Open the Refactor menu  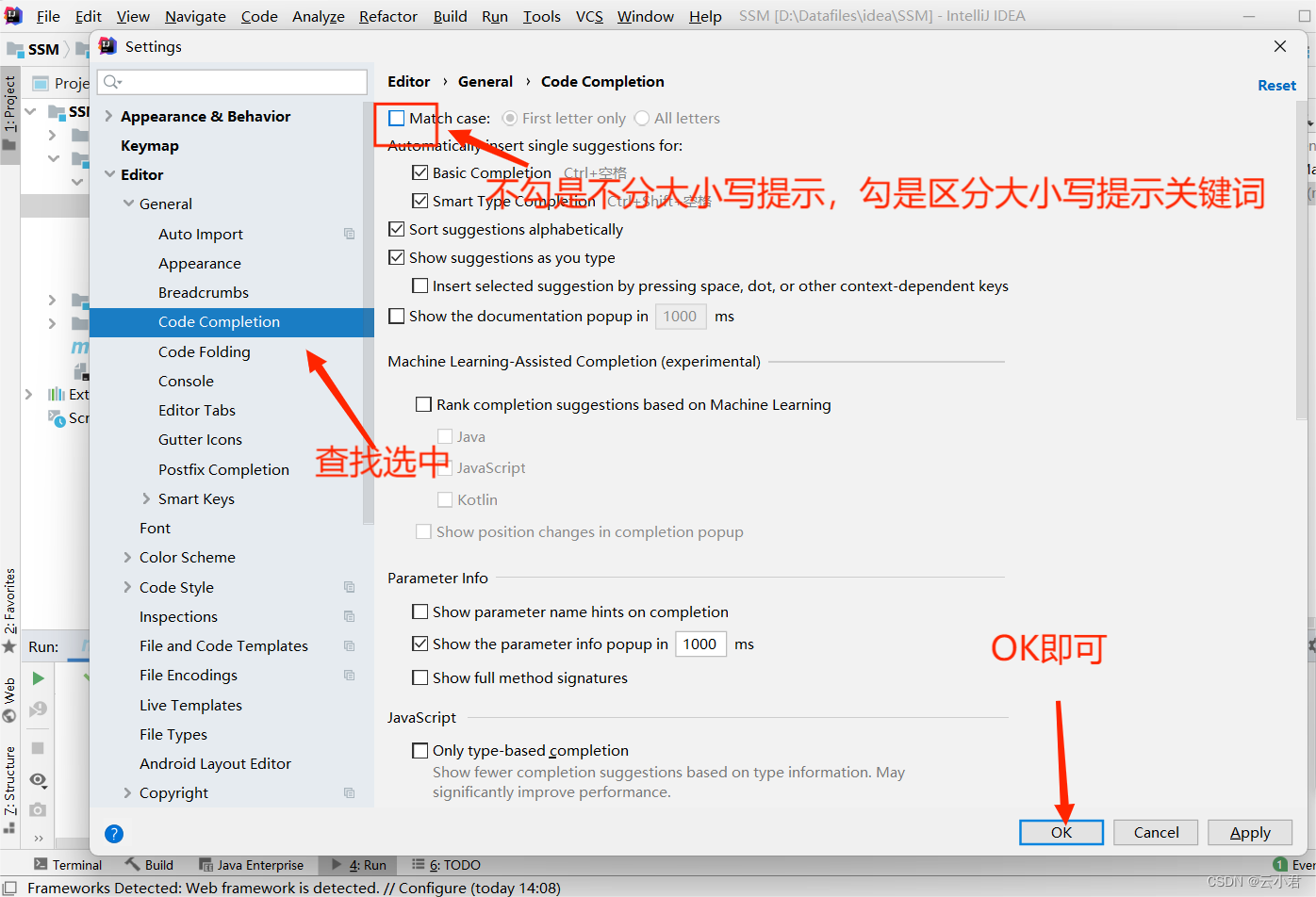click(x=387, y=16)
